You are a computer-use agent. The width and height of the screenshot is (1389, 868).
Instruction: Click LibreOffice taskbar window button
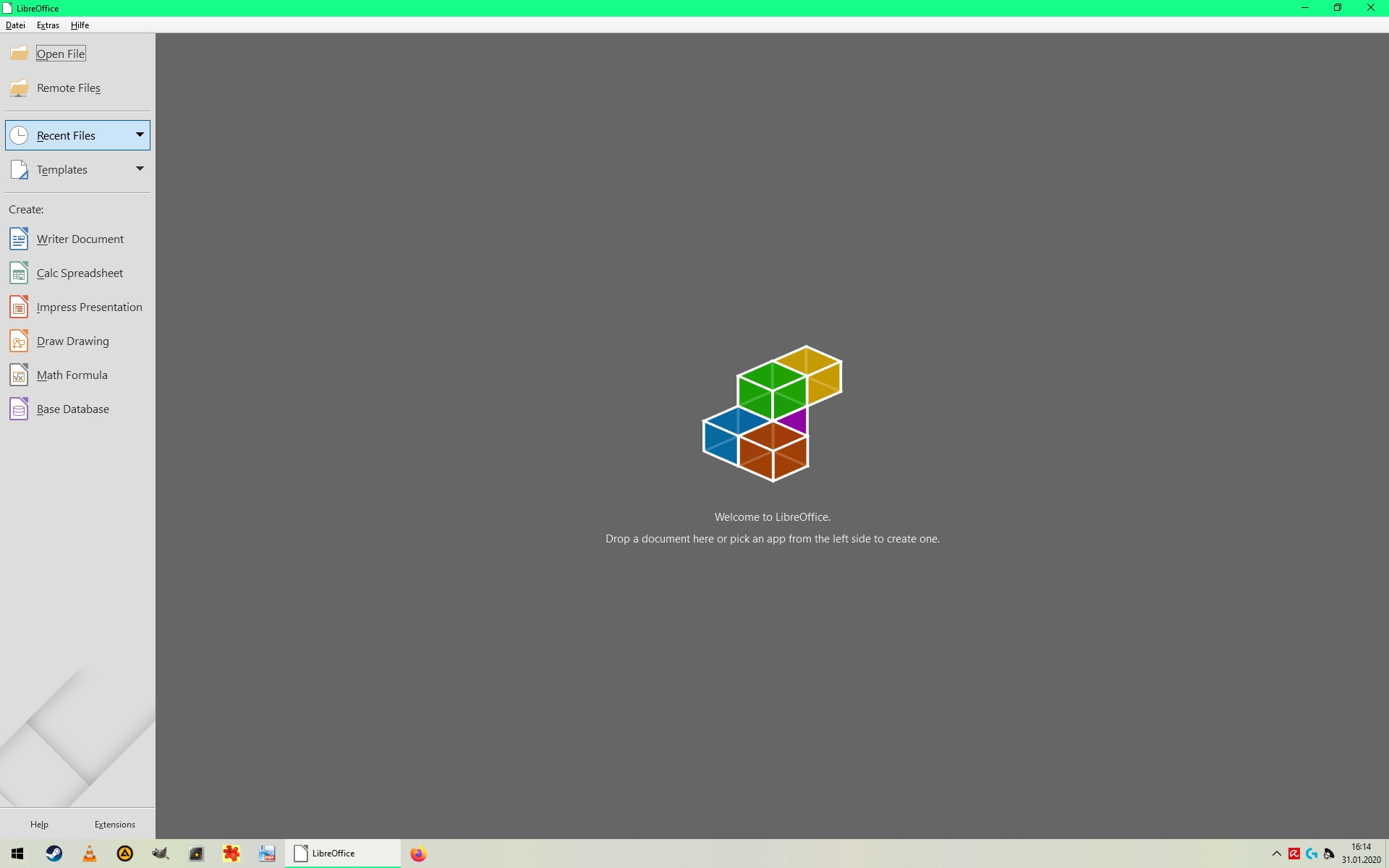[343, 854]
